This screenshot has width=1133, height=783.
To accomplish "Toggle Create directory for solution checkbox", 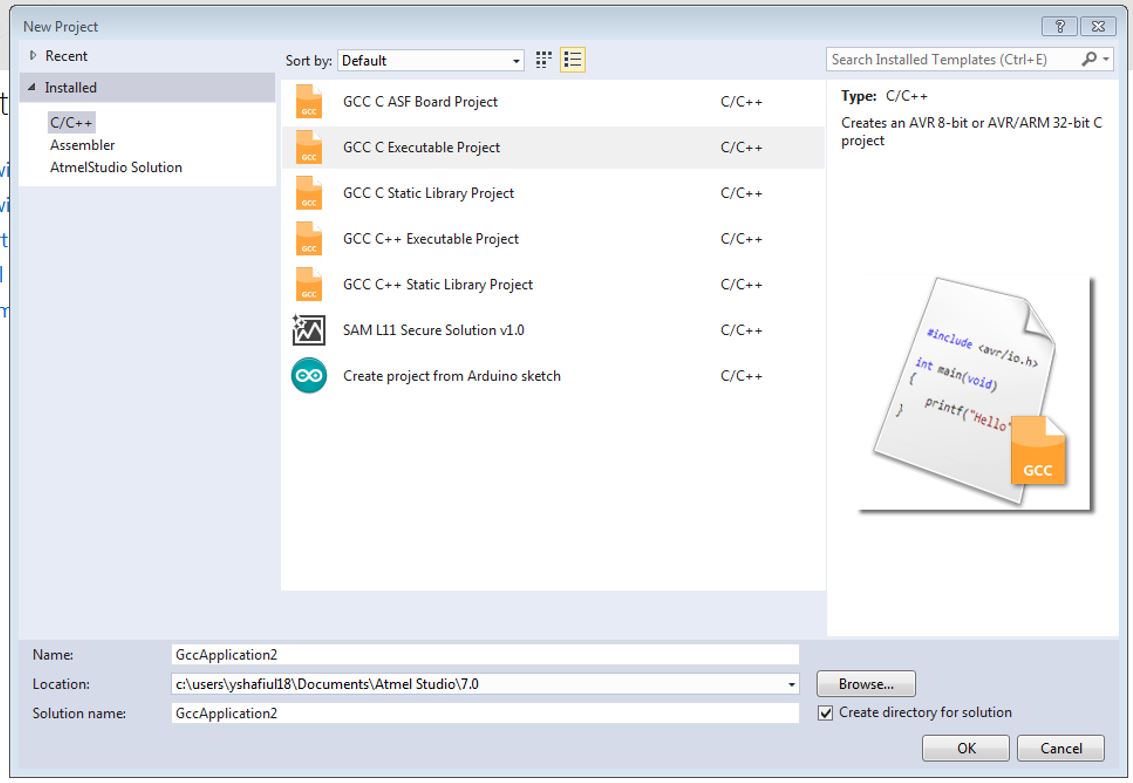I will pyautogui.click(x=825, y=713).
